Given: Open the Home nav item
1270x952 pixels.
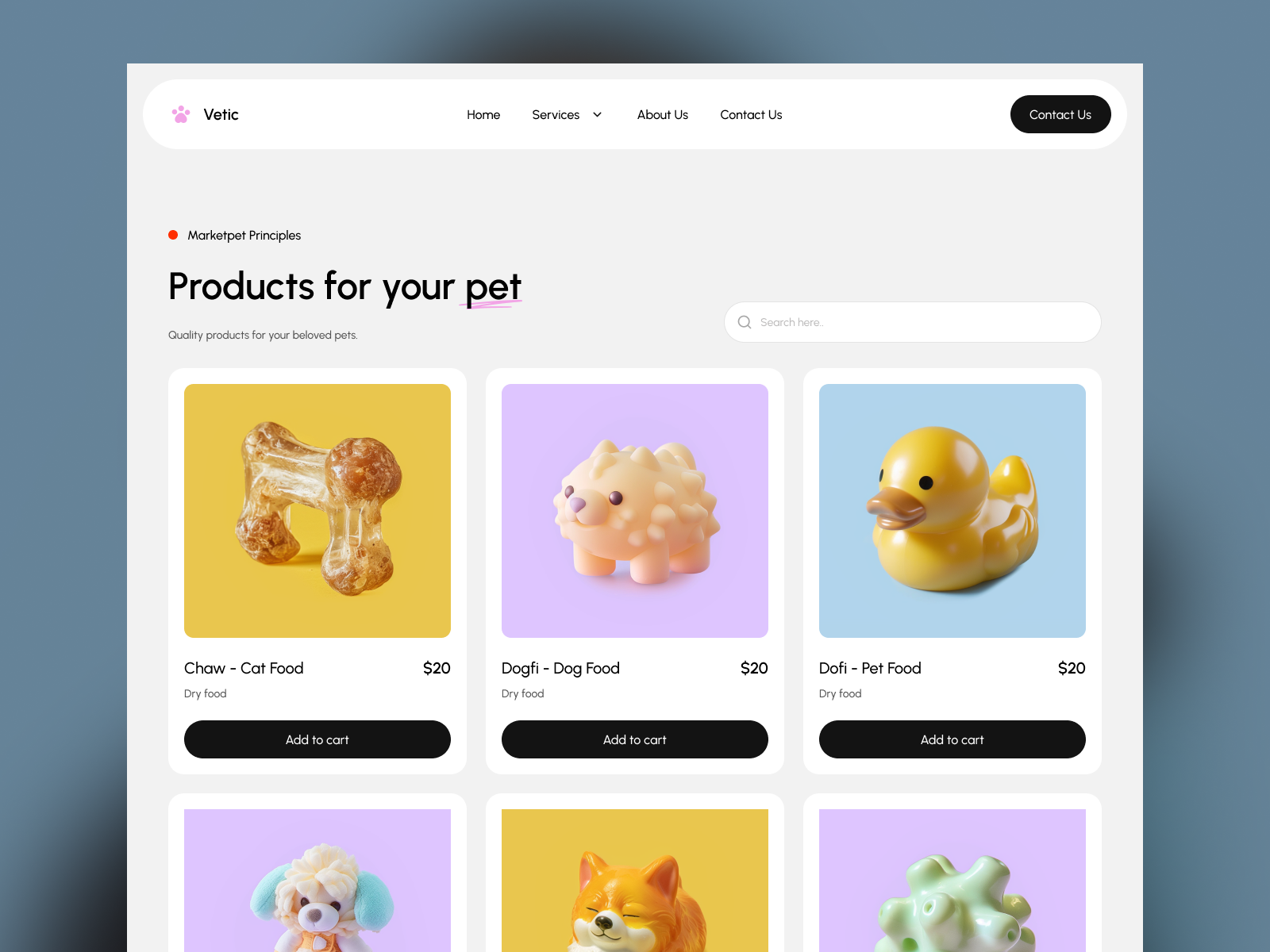Looking at the screenshot, I should tap(483, 114).
